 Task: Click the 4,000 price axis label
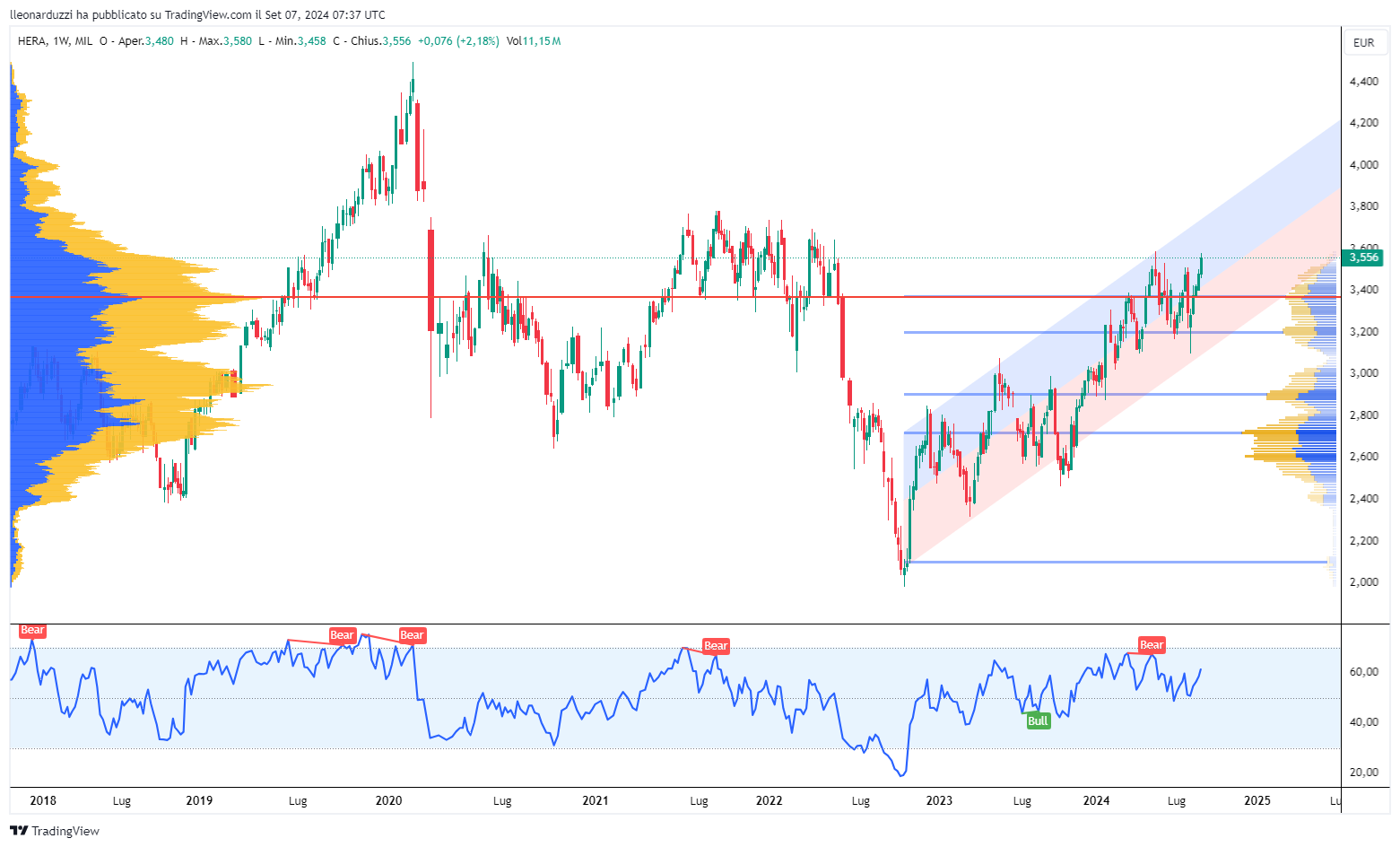tap(1364, 165)
